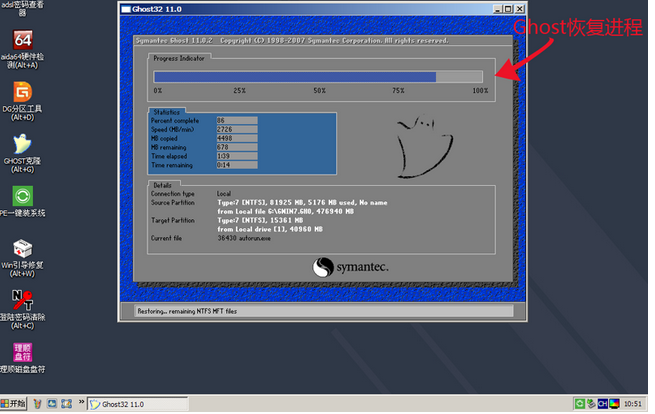Viewport: 655px width, 414px height.
Task: Click the Symantec Ghost 11.0.2 copyright header
Action: (292, 41)
